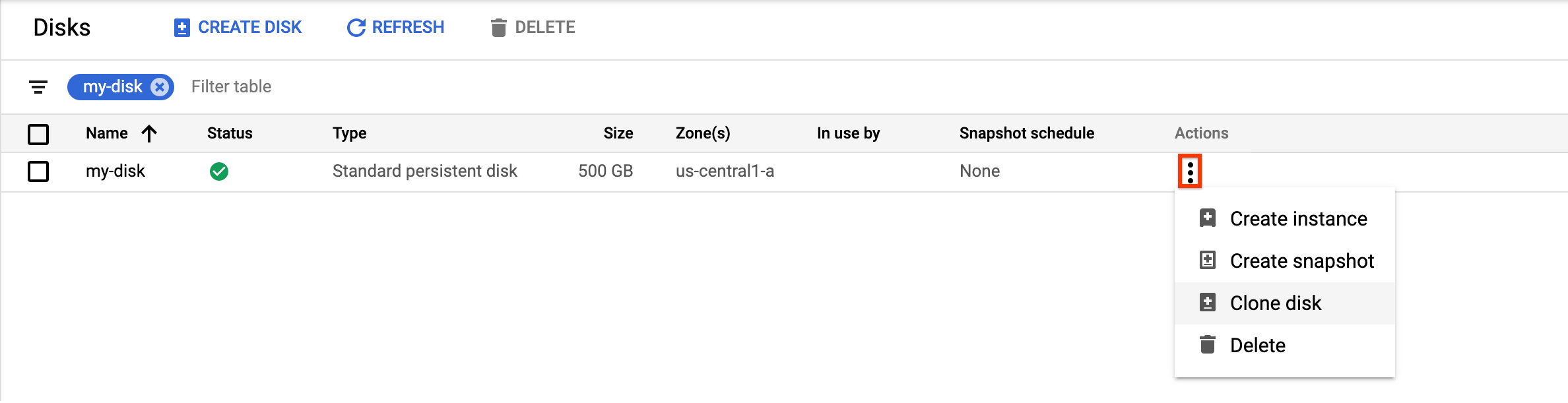Viewport: 1568px width, 403px height.
Task: Click the Clone disk icon in menu
Action: pyautogui.click(x=1208, y=303)
